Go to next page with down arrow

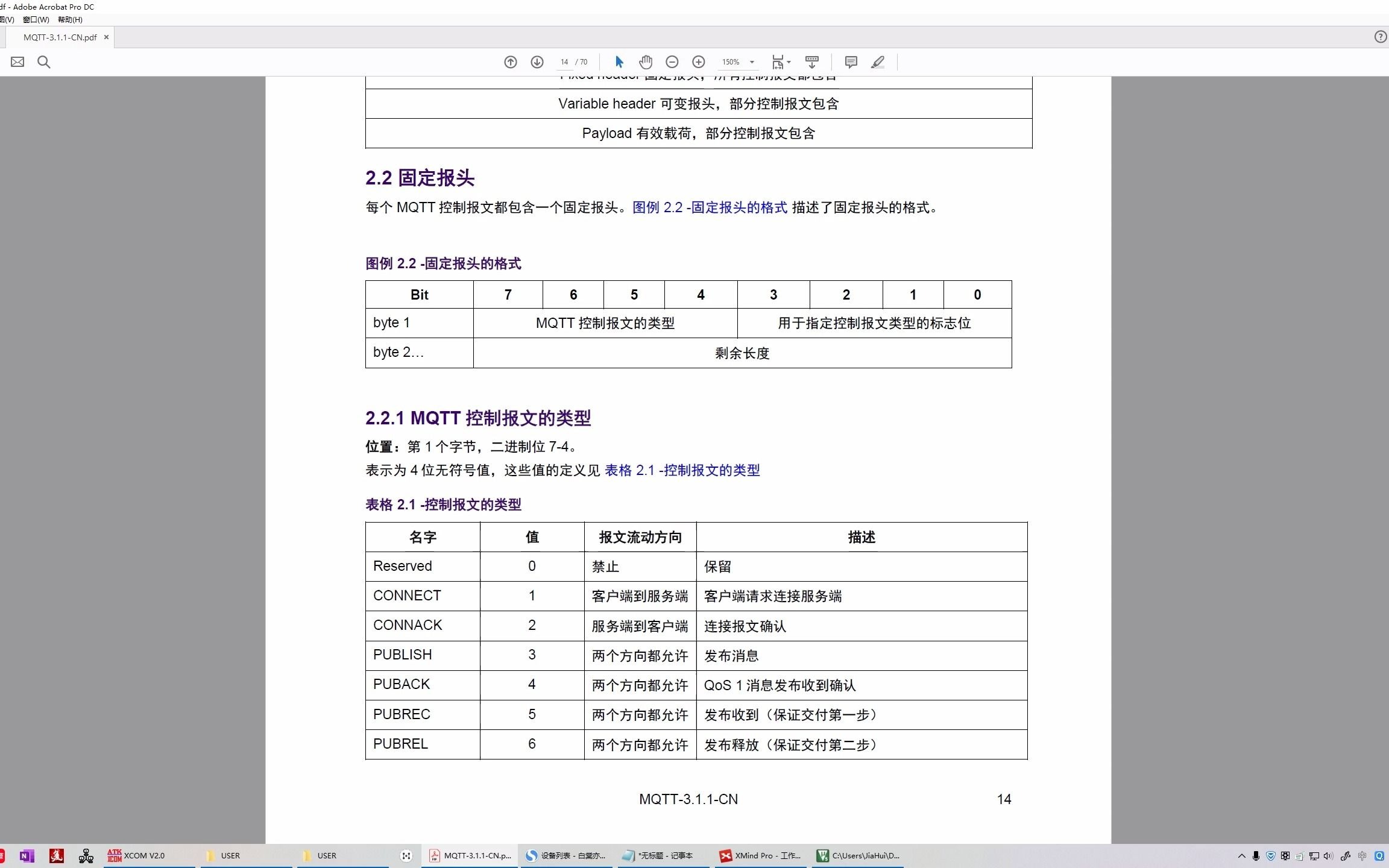coord(537,62)
